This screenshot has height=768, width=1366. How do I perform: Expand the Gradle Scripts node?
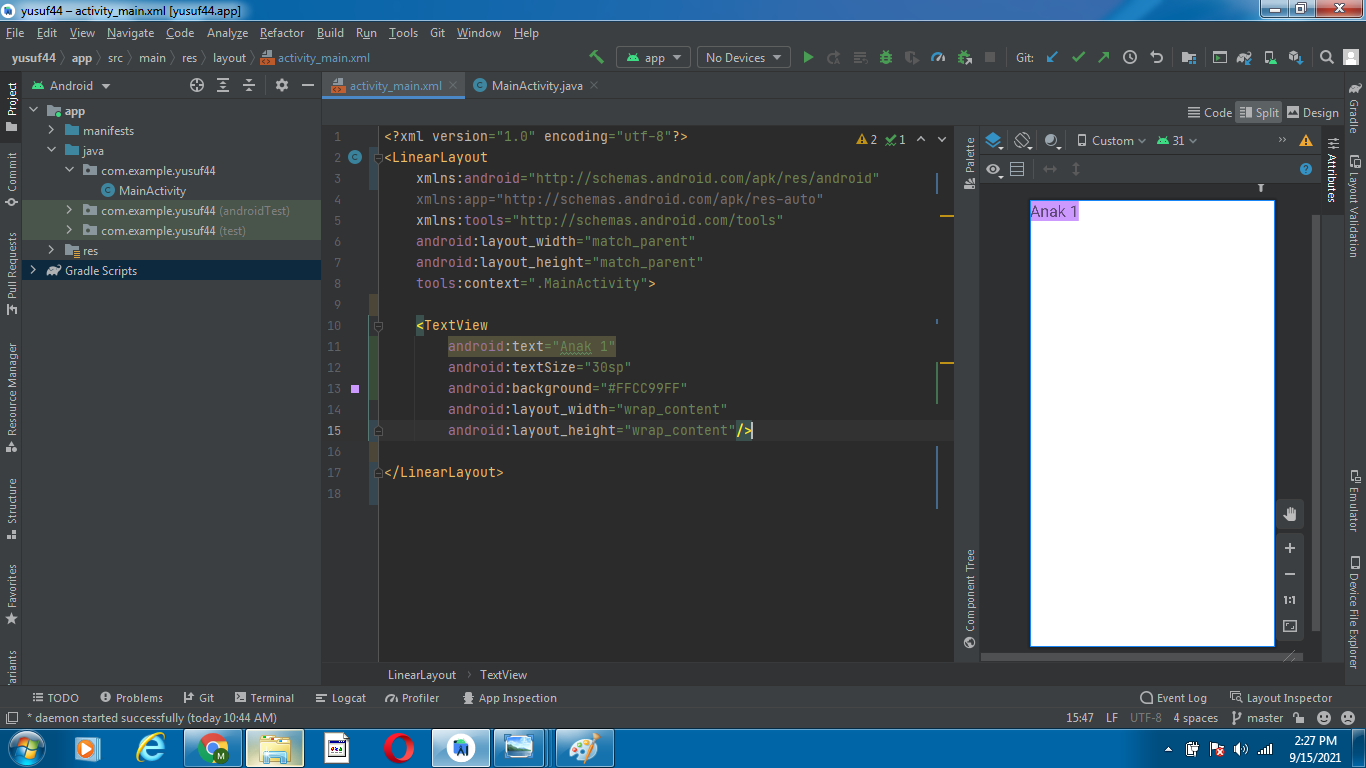[x=33, y=270]
